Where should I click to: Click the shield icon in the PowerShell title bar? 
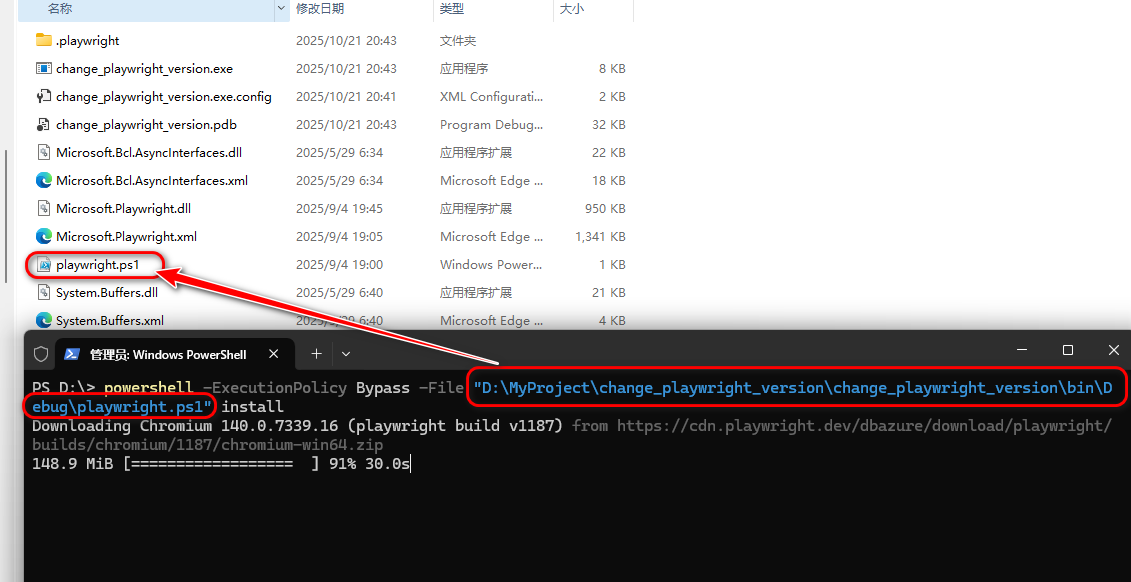[41, 354]
